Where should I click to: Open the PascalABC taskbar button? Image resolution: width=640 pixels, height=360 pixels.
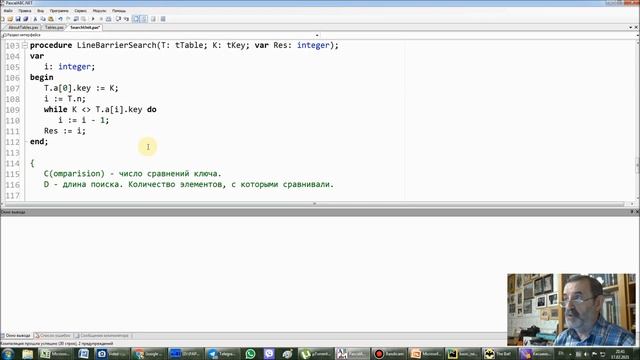coord(353,353)
